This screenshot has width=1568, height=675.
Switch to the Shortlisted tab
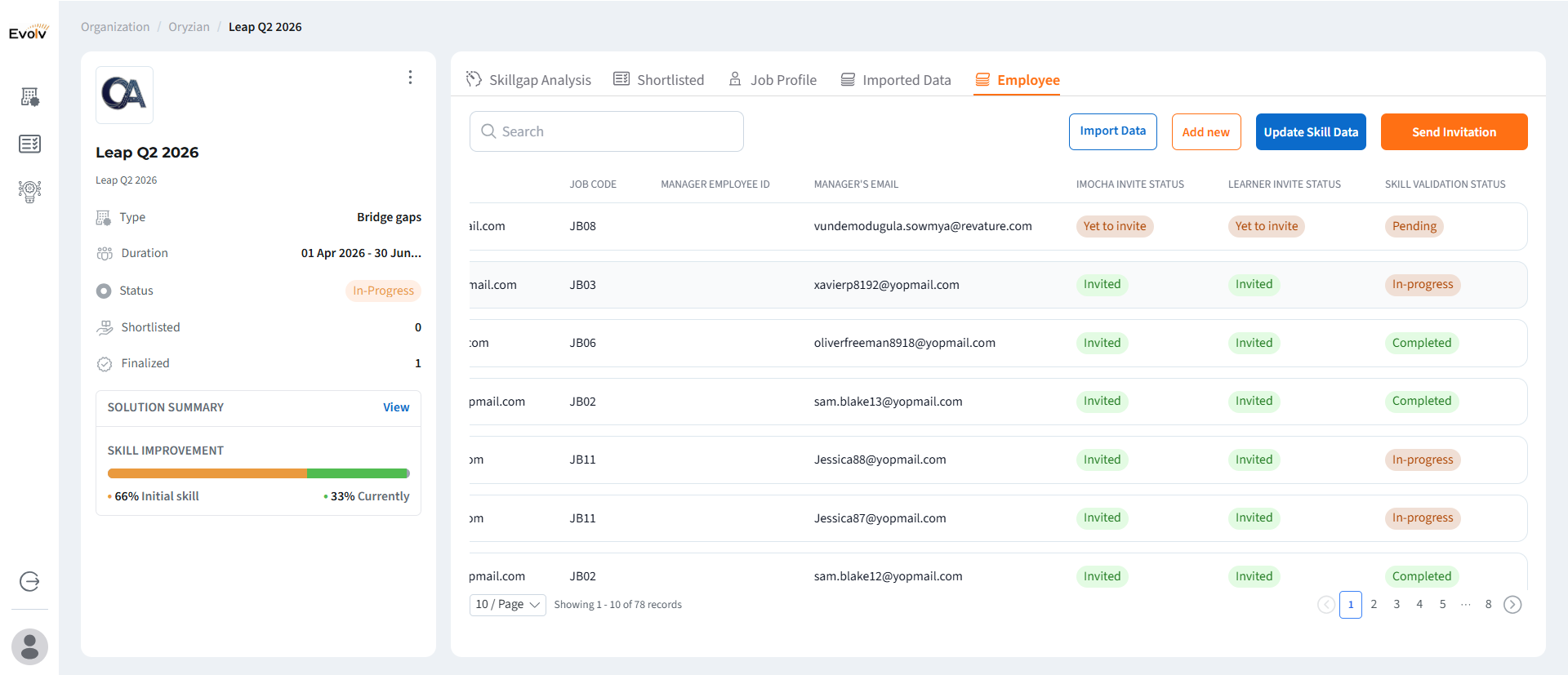658,80
